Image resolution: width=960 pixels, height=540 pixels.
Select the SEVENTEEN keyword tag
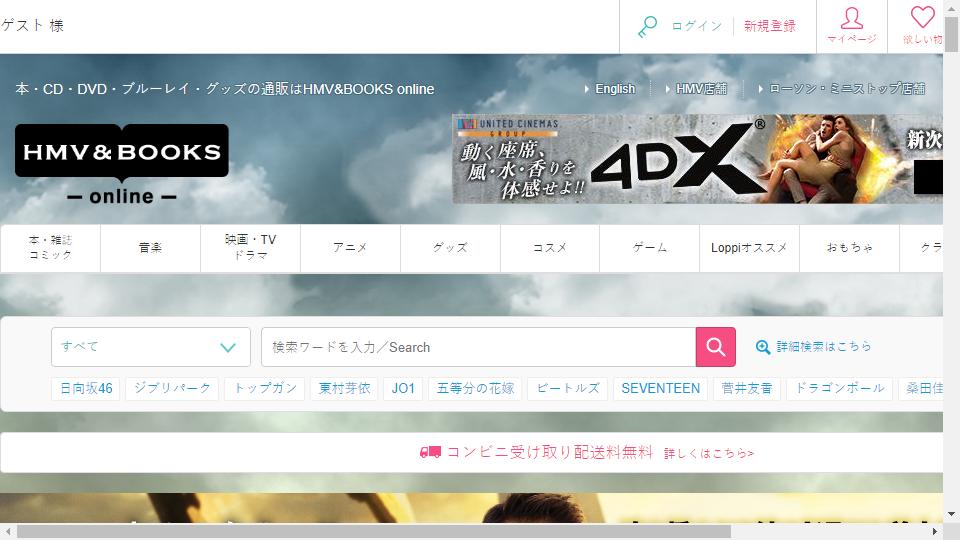(x=660, y=389)
